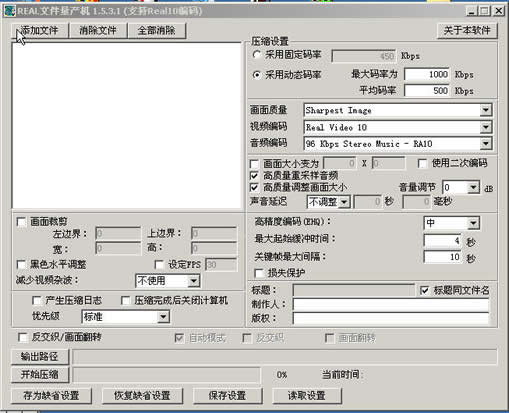Click the 制作人 text field

(x=391, y=304)
